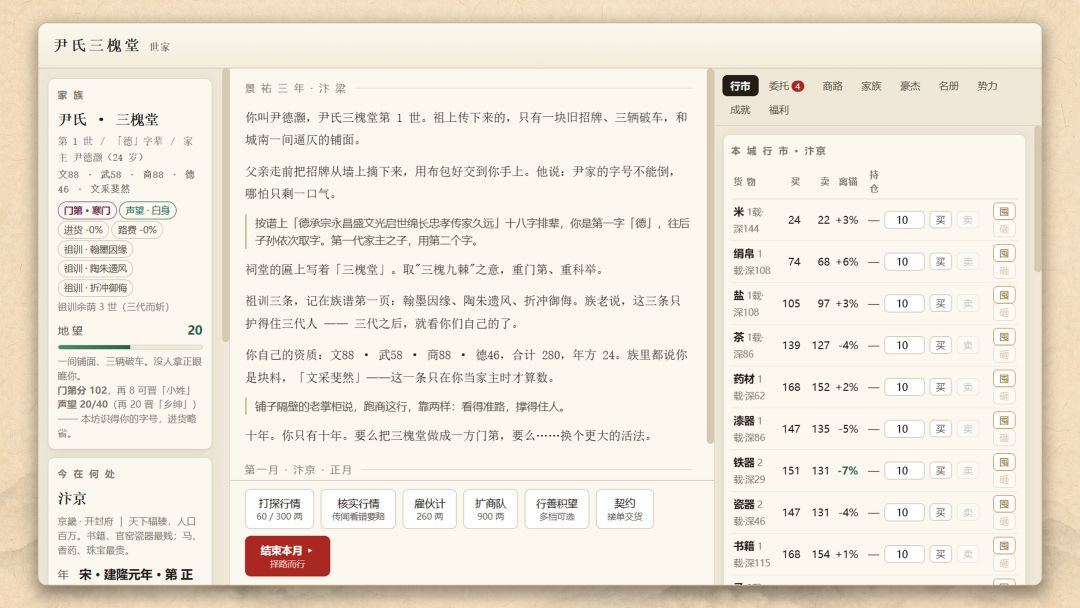
Task: Focus the quantity field in 茶 row
Action: (904, 346)
